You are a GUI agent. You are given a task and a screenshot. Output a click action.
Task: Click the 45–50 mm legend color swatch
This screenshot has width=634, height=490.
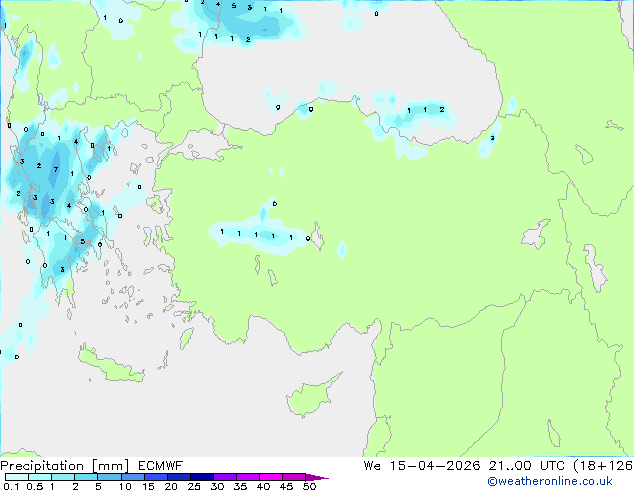click(x=294, y=477)
